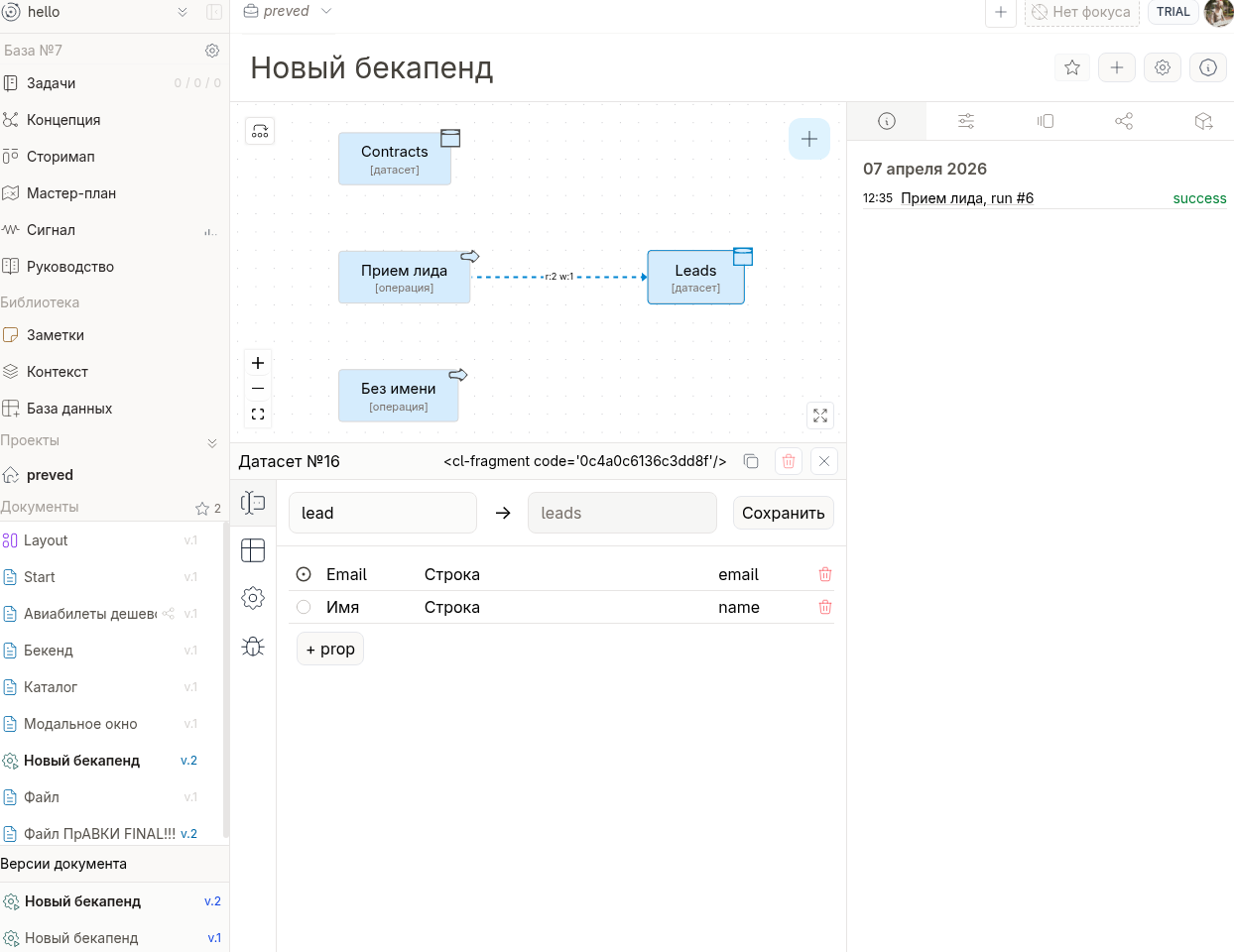The image size is (1234, 952).
Task: Collapse the Проекты section
Action: pyautogui.click(x=211, y=442)
